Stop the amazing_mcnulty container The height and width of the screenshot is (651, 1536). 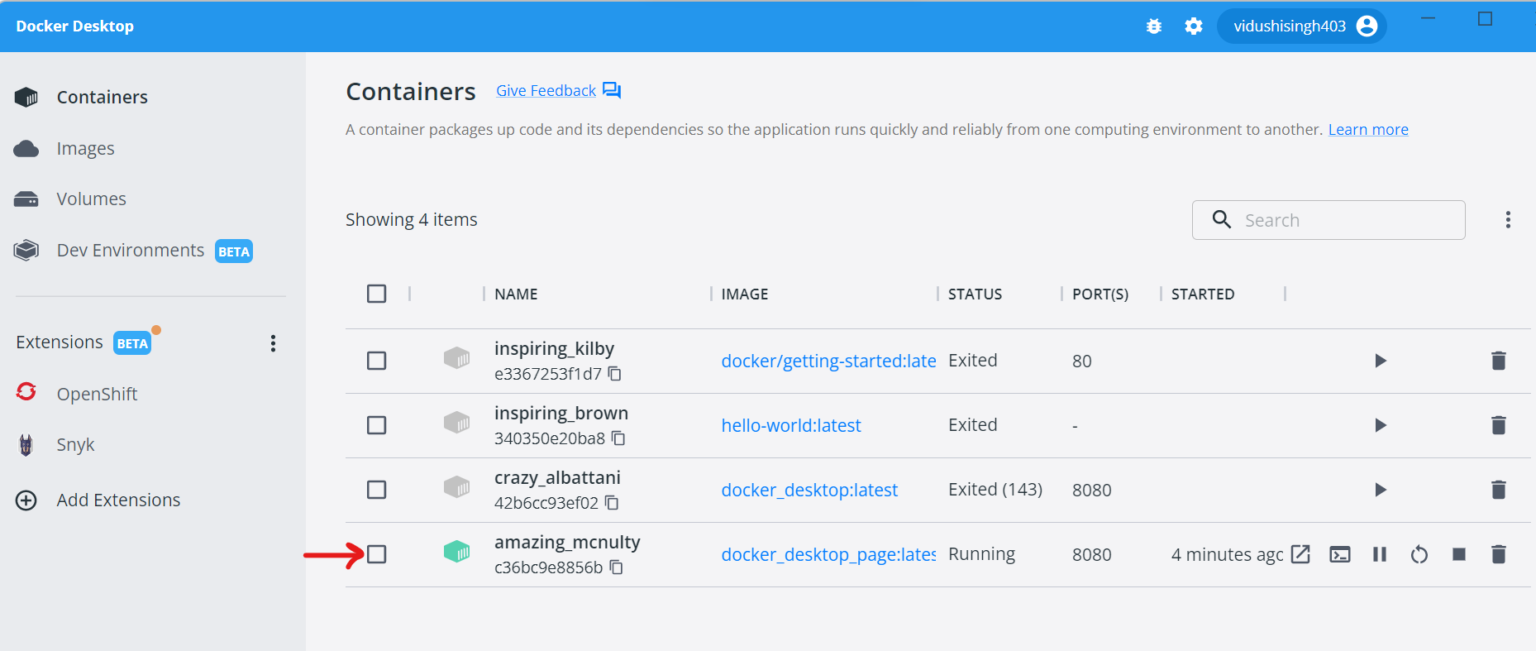click(x=1459, y=553)
